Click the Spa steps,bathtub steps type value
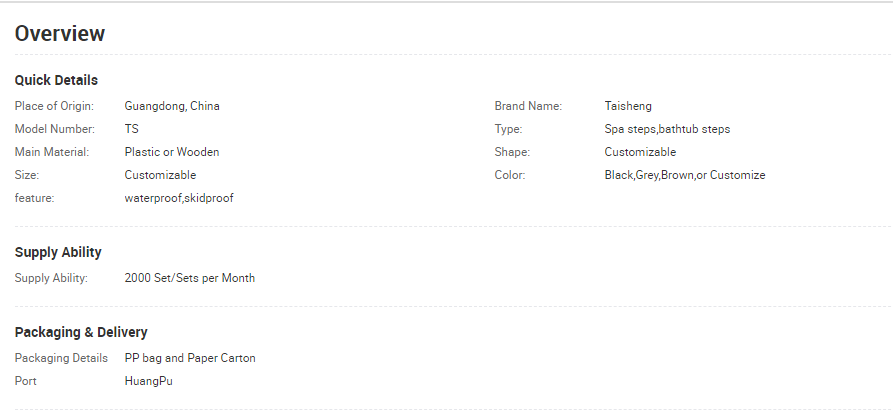This screenshot has width=893, height=414. click(x=667, y=129)
